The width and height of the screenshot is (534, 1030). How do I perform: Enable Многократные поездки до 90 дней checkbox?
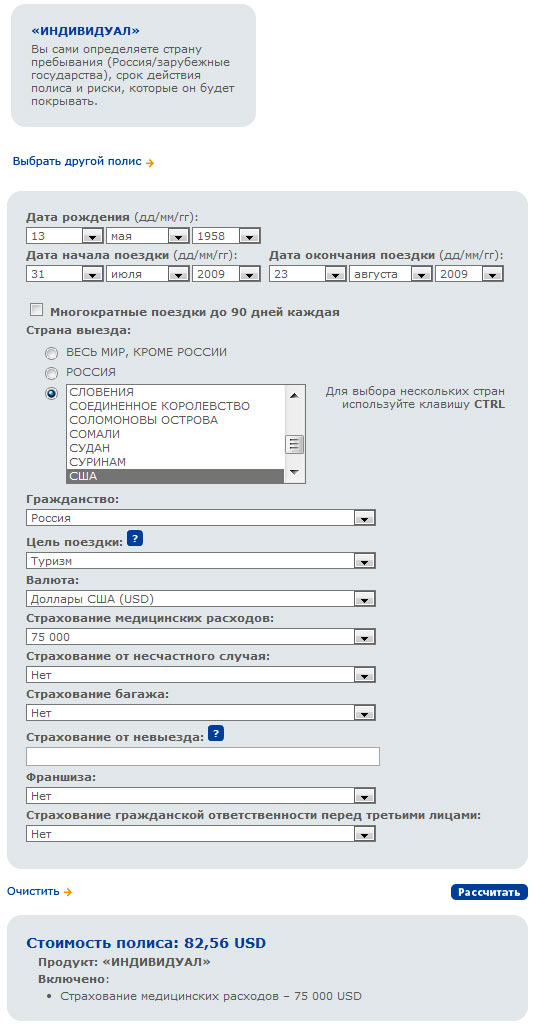pyautogui.click(x=37, y=310)
